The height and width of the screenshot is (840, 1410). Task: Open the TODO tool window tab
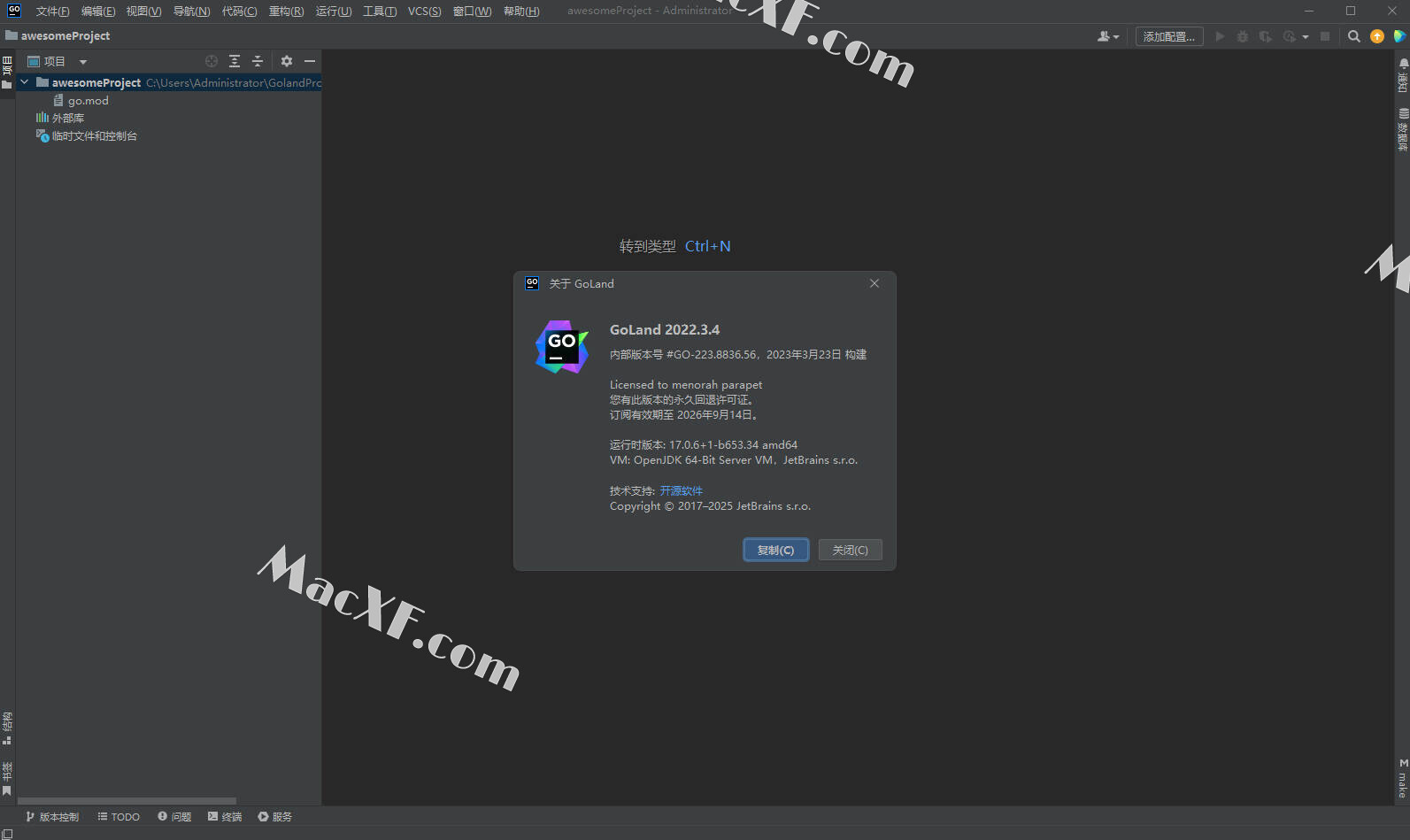pyautogui.click(x=119, y=817)
